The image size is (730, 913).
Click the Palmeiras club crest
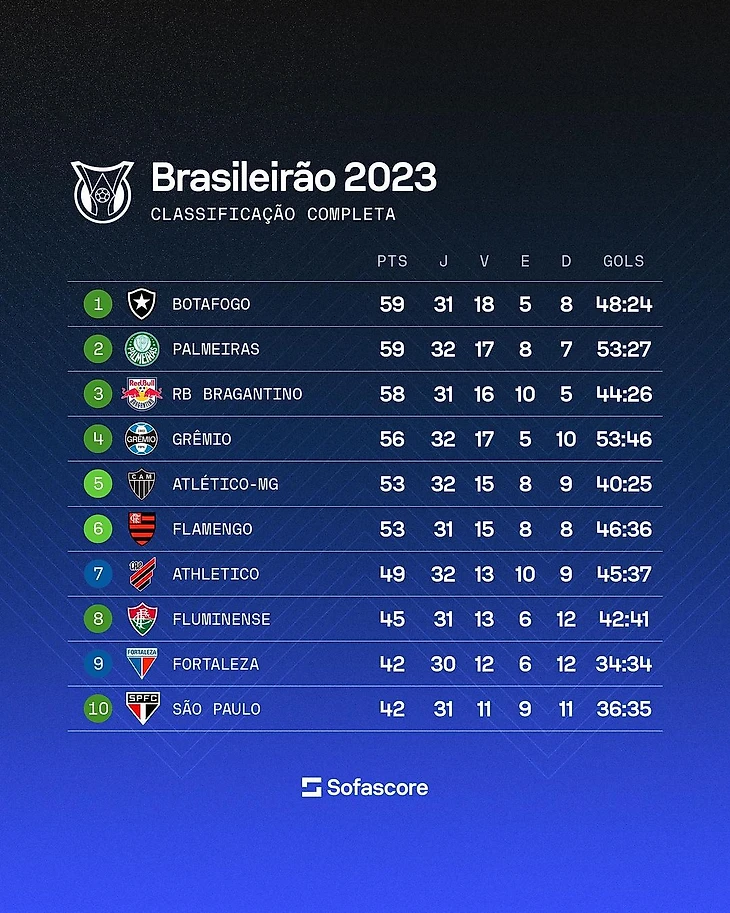point(141,349)
